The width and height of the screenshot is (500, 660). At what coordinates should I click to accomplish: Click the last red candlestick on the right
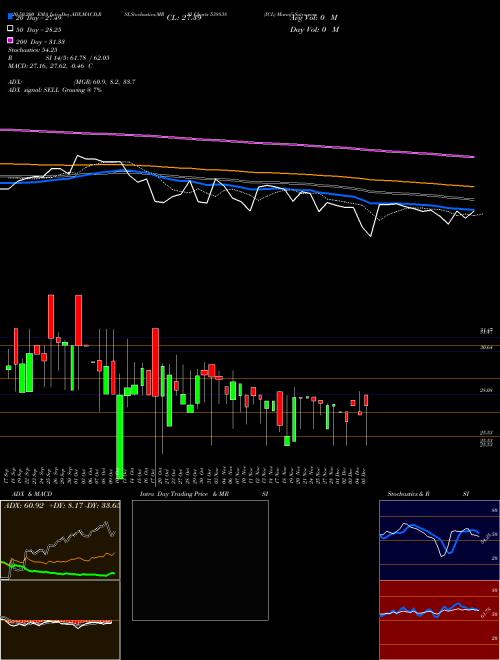pos(367,400)
